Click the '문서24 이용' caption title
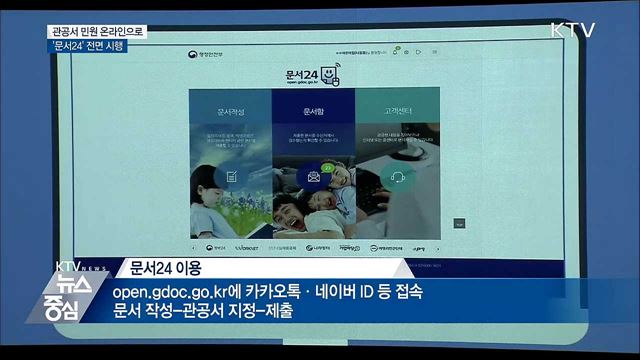This screenshot has height=360, width=640. pos(166,268)
